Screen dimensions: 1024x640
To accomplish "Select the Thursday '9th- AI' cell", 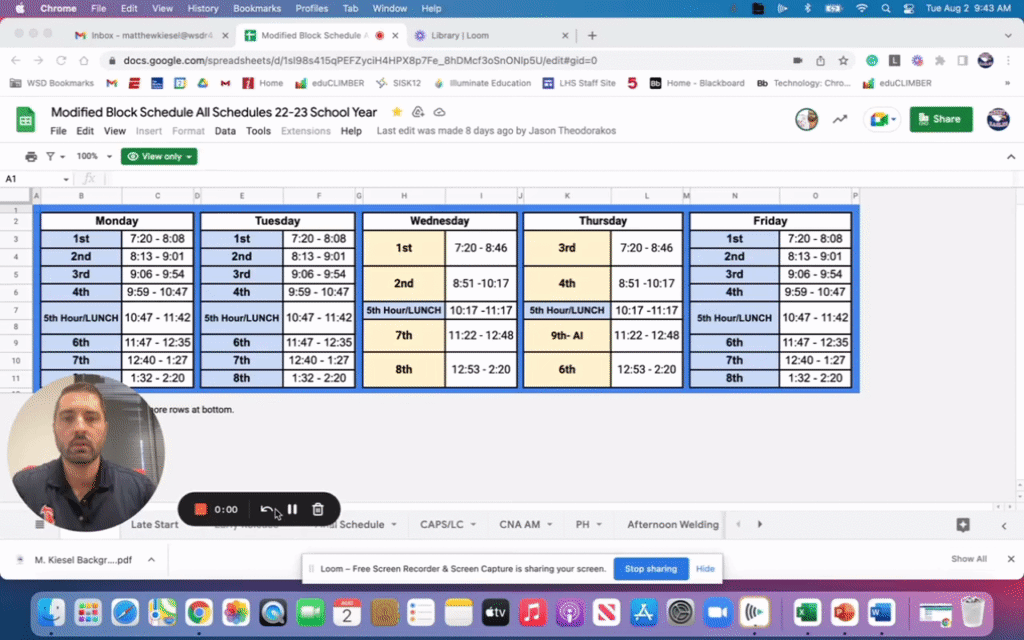I will click(567, 336).
